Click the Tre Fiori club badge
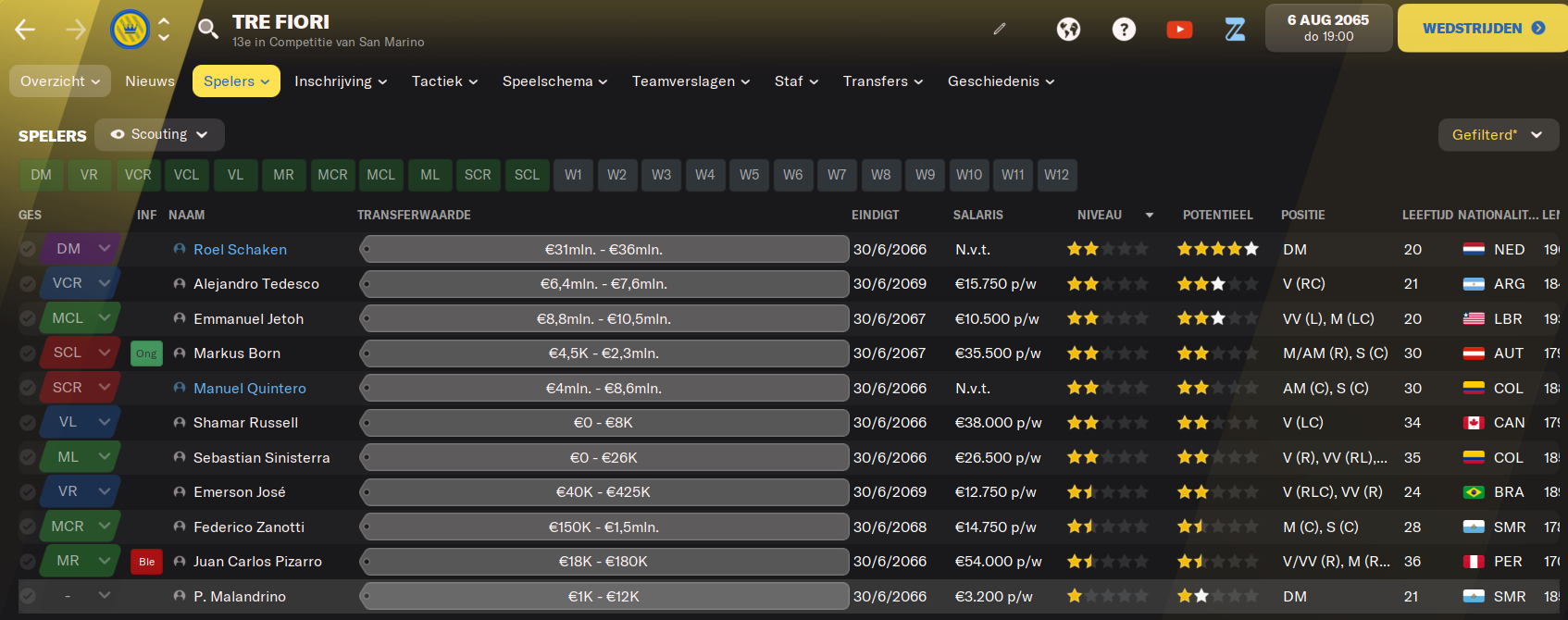Image resolution: width=1568 pixels, height=620 pixels. point(130,30)
